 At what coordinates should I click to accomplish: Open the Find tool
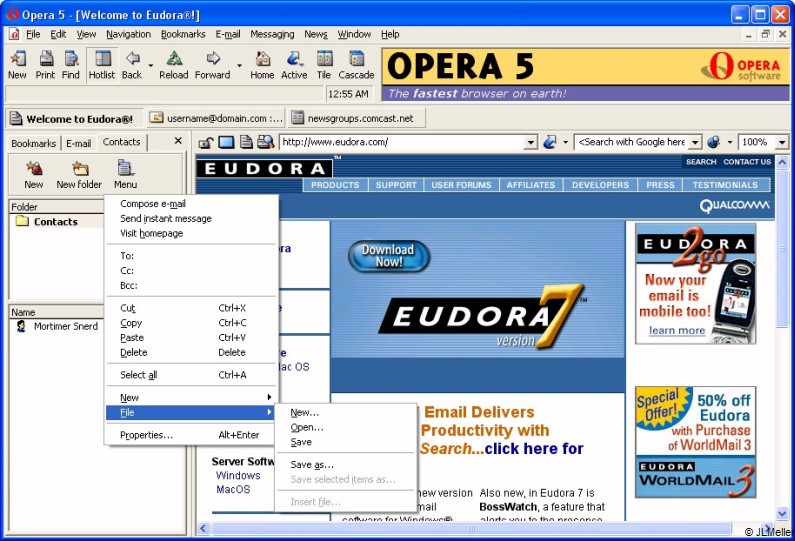pos(70,65)
